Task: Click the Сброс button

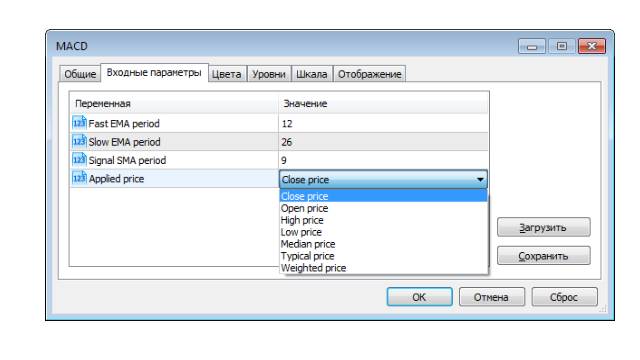Action: tap(564, 297)
